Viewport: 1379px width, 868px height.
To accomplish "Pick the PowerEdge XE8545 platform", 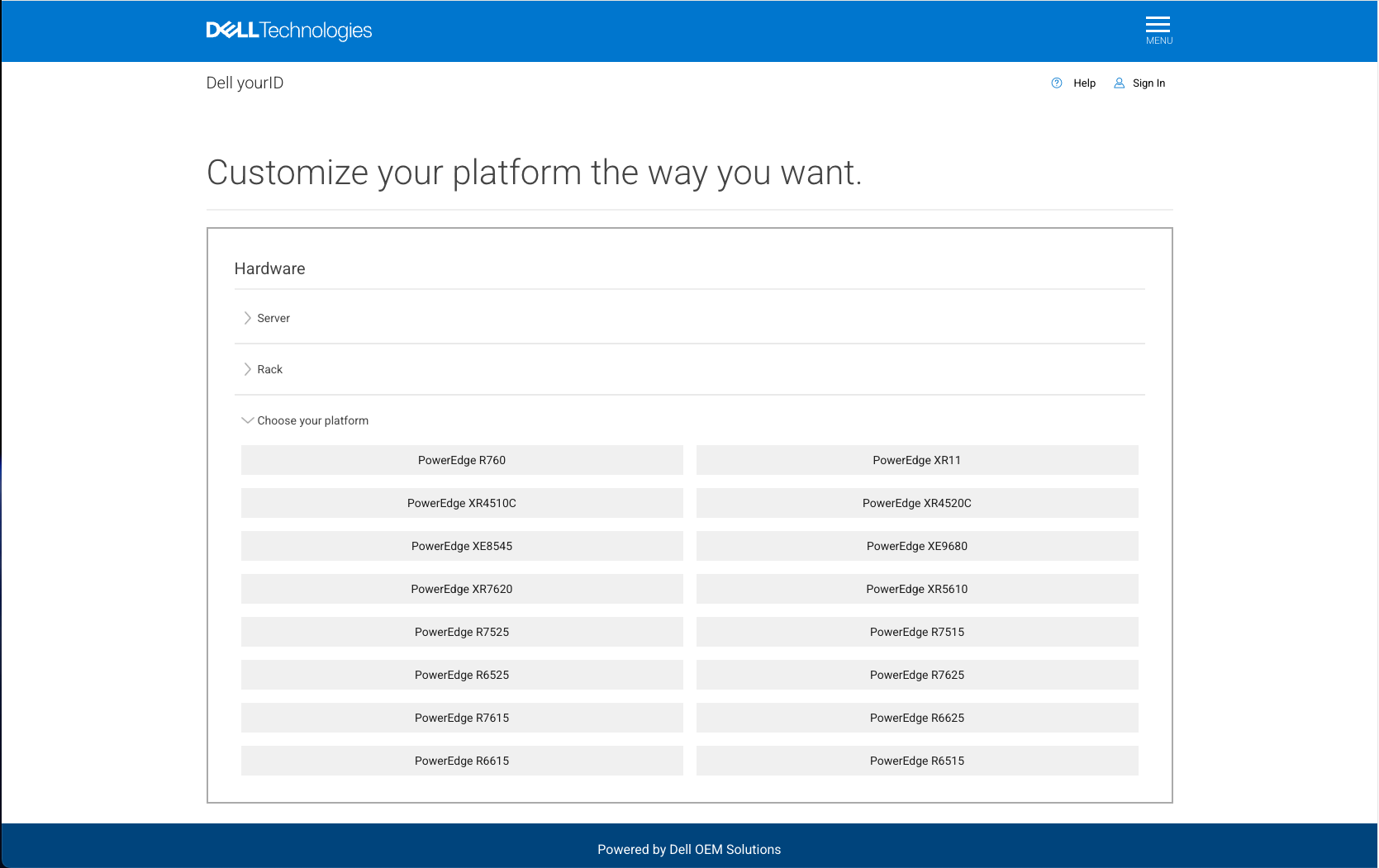I will pos(462,546).
